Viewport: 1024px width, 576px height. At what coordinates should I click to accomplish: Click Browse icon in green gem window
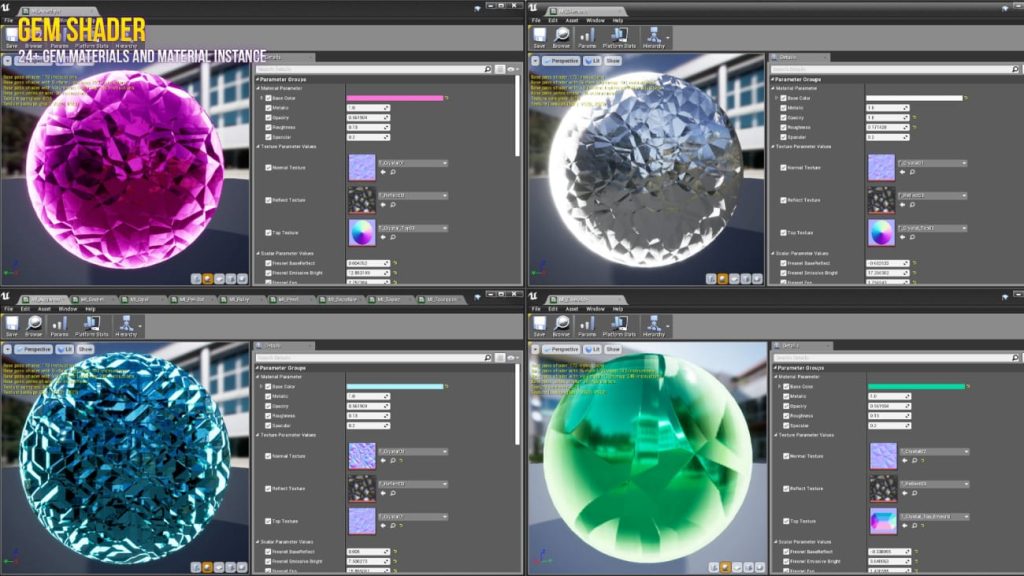561,325
